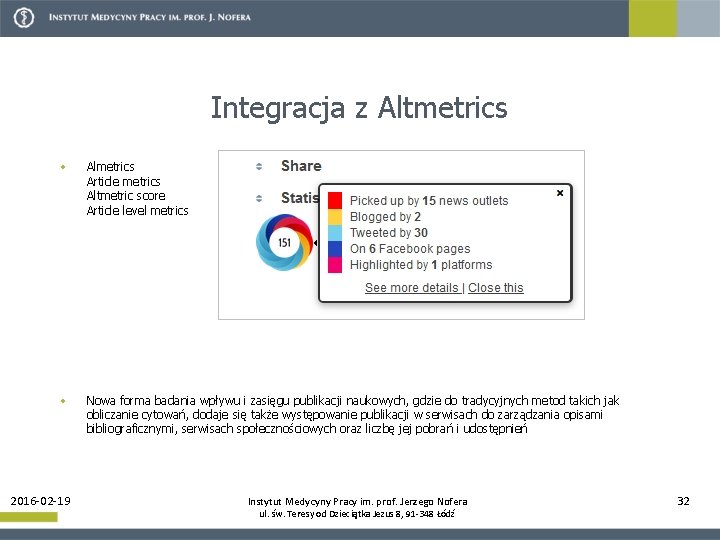Click the date 2016-02-19 in footer
The height and width of the screenshot is (540, 720).
[x=40, y=501]
